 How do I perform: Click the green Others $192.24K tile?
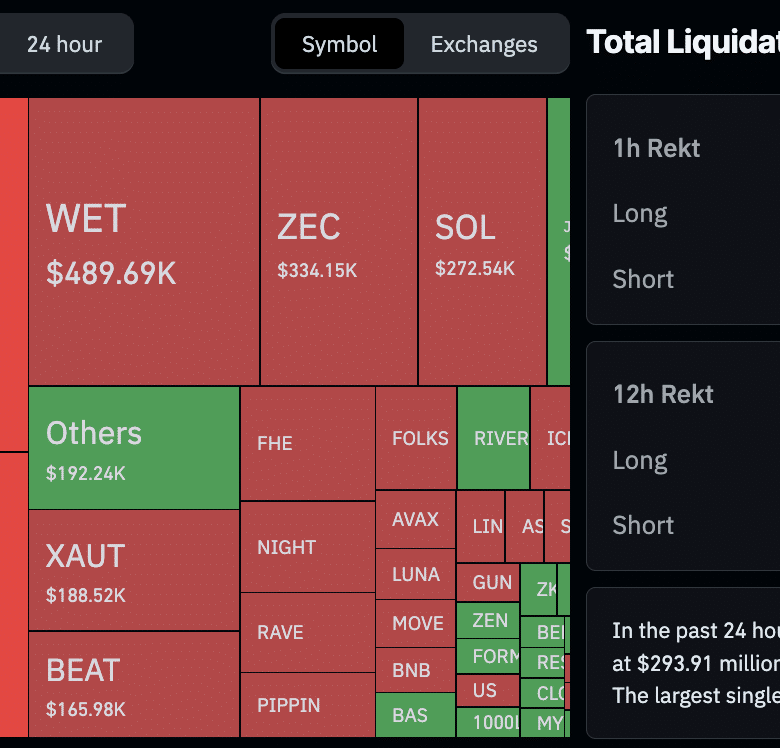coord(133,448)
